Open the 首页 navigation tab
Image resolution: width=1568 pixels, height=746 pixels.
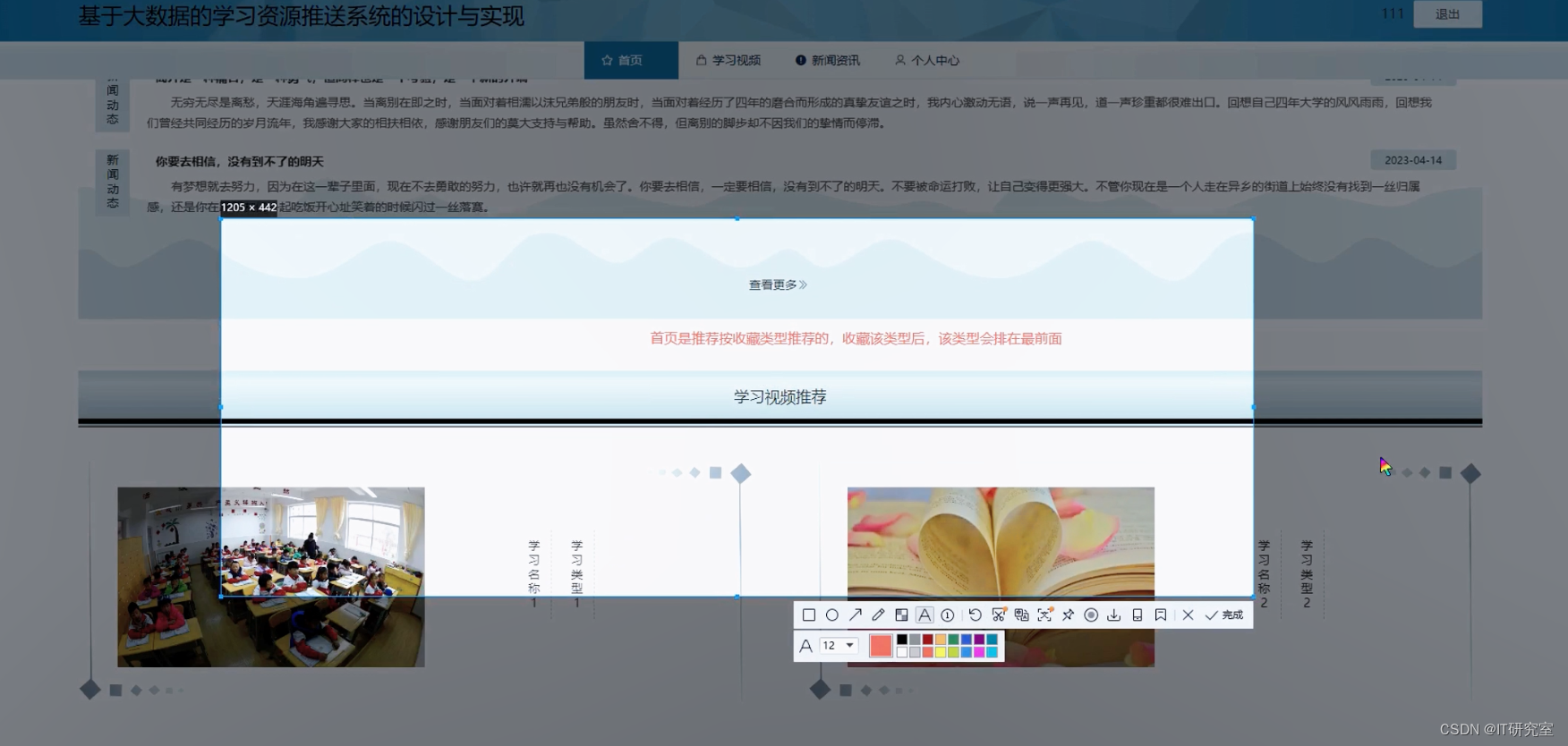click(631, 60)
